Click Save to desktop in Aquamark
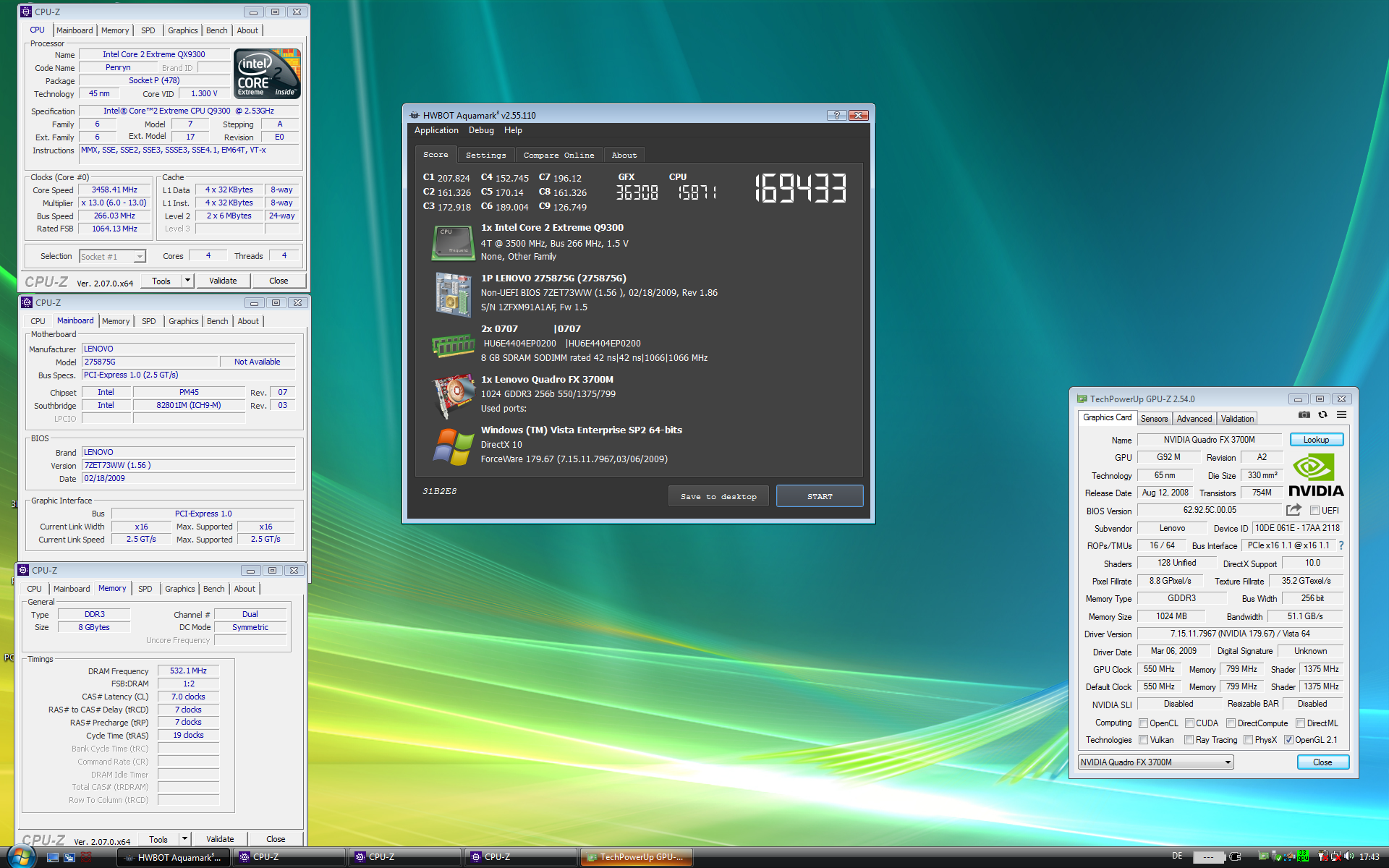The image size is (1389, 868). (x=718, y=496)
